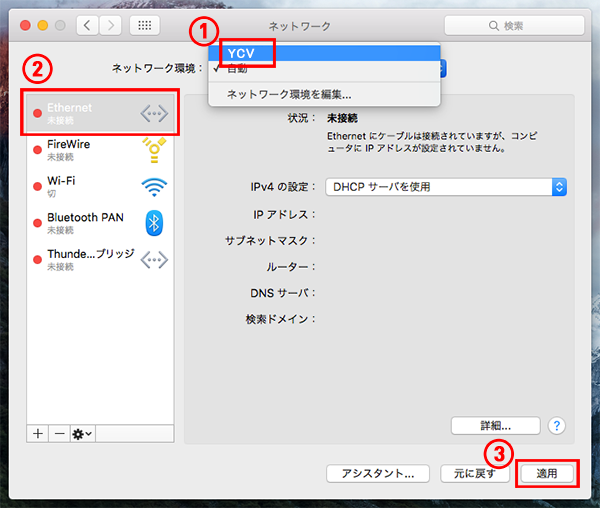Viewport: 600px width, 508px height.
Task: Click the FireWire yellow icon
Action: (x=154, y=150)
